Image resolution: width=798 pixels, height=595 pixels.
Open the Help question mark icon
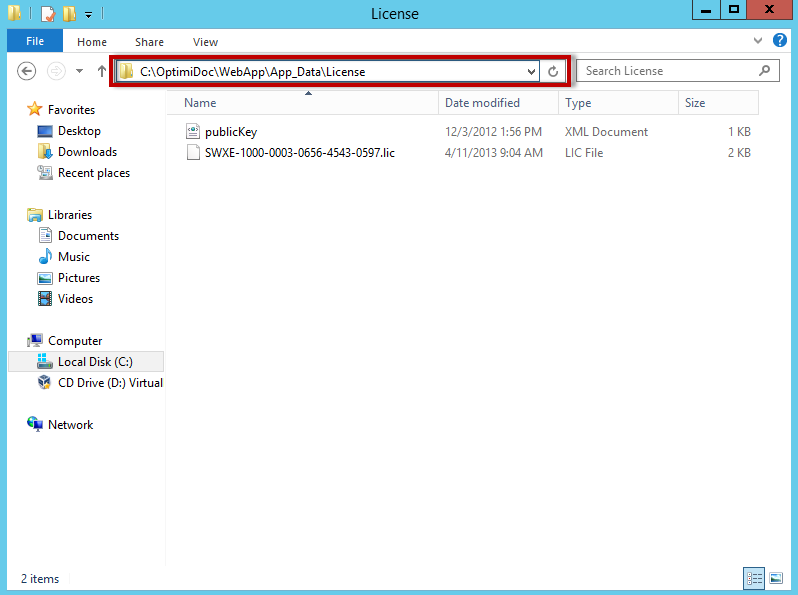pyautogui.click(x=780, y=41)
